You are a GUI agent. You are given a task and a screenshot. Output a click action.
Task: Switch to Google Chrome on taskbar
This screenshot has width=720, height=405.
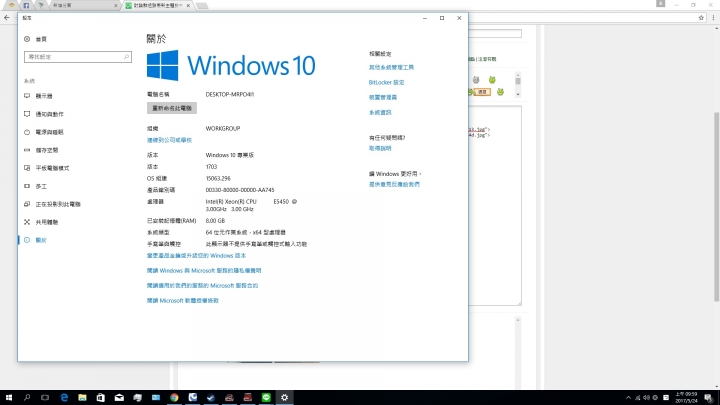pos(174,398)
